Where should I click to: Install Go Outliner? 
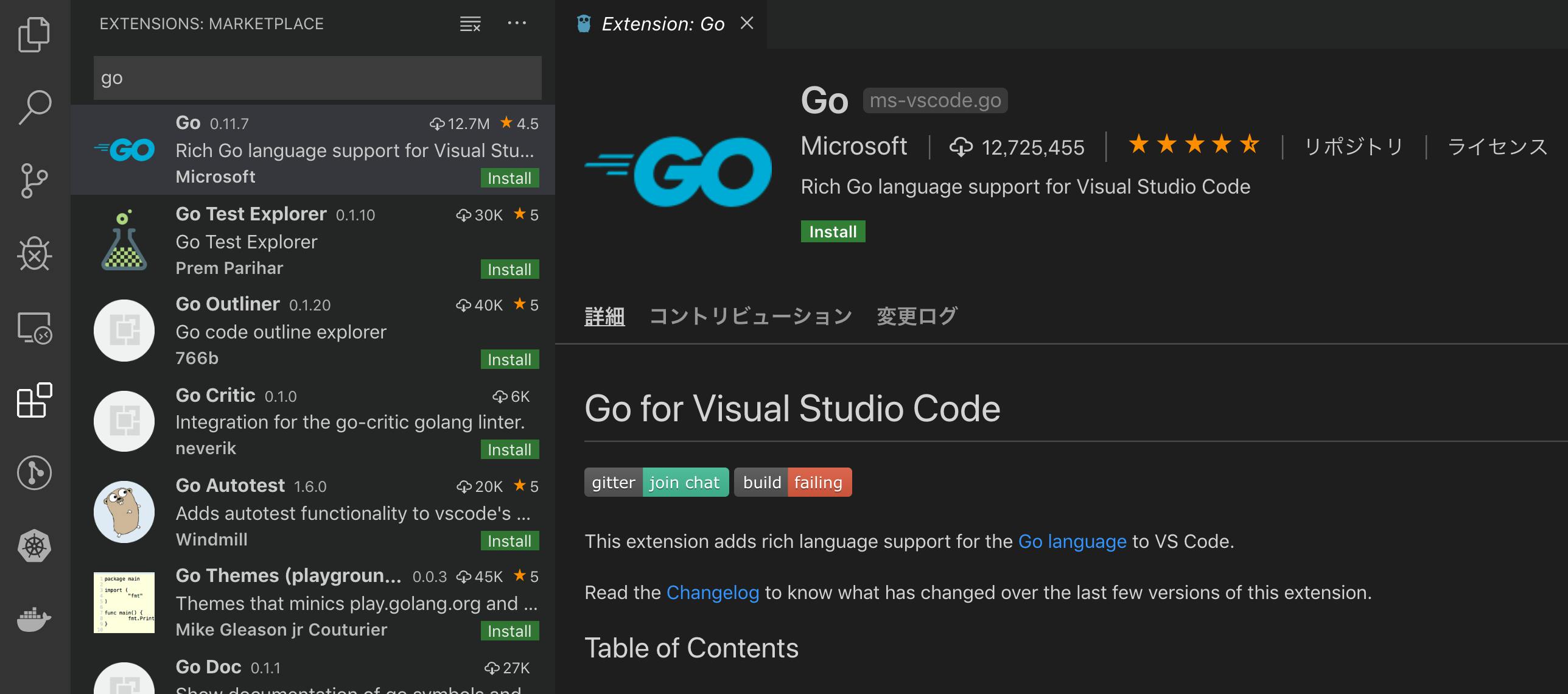(509, 360)
